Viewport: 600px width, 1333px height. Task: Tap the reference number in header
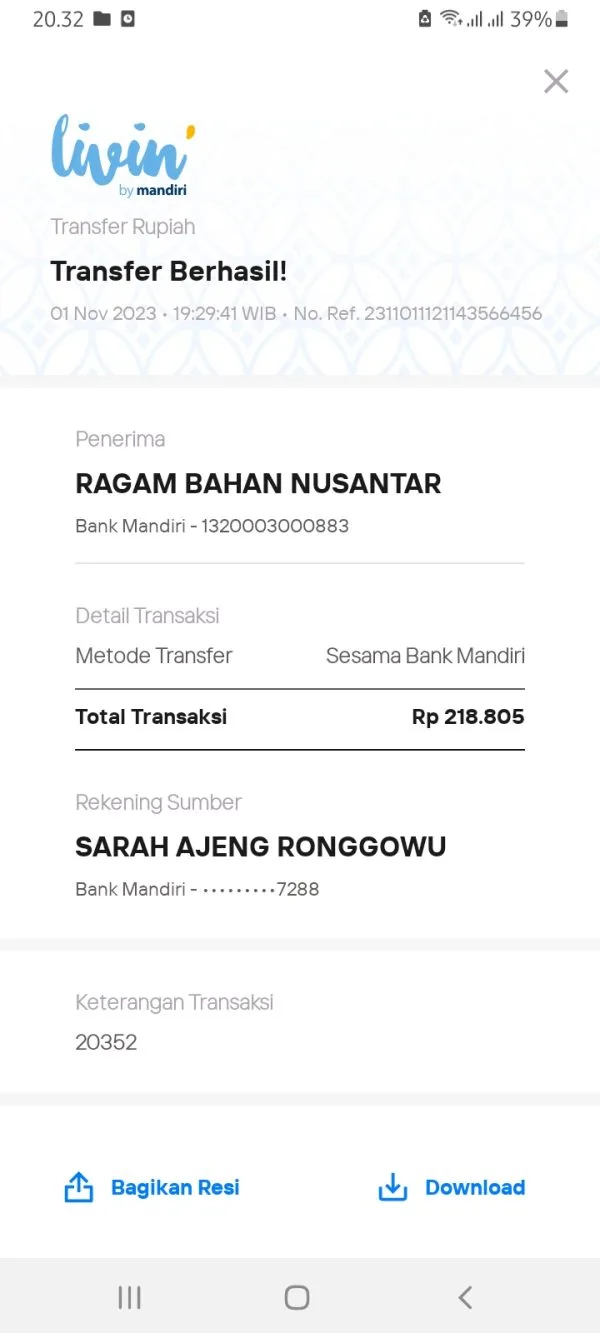pyautogui.click(x=453, y=313)
